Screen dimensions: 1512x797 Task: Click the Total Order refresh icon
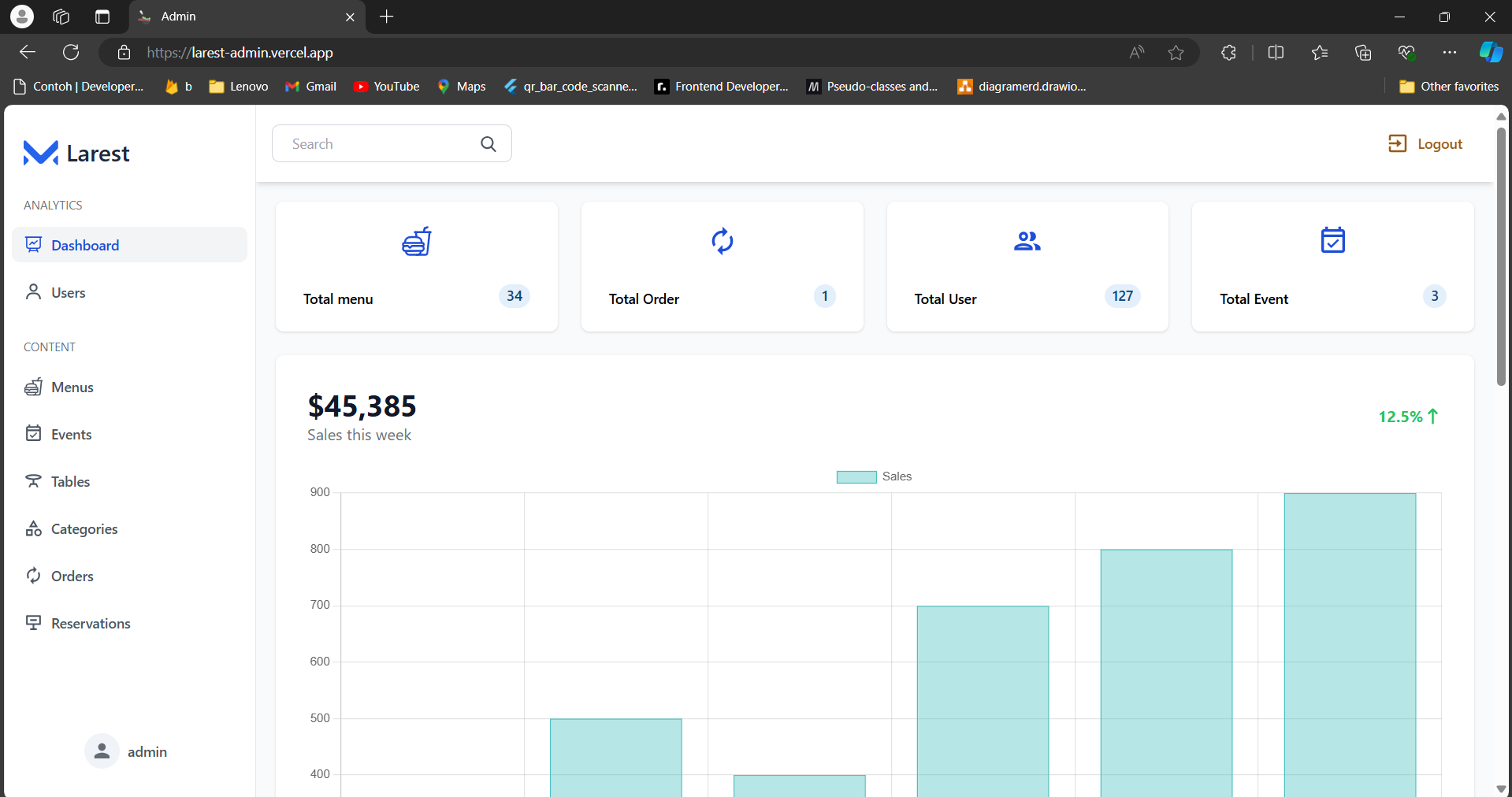tap(722, 241)
